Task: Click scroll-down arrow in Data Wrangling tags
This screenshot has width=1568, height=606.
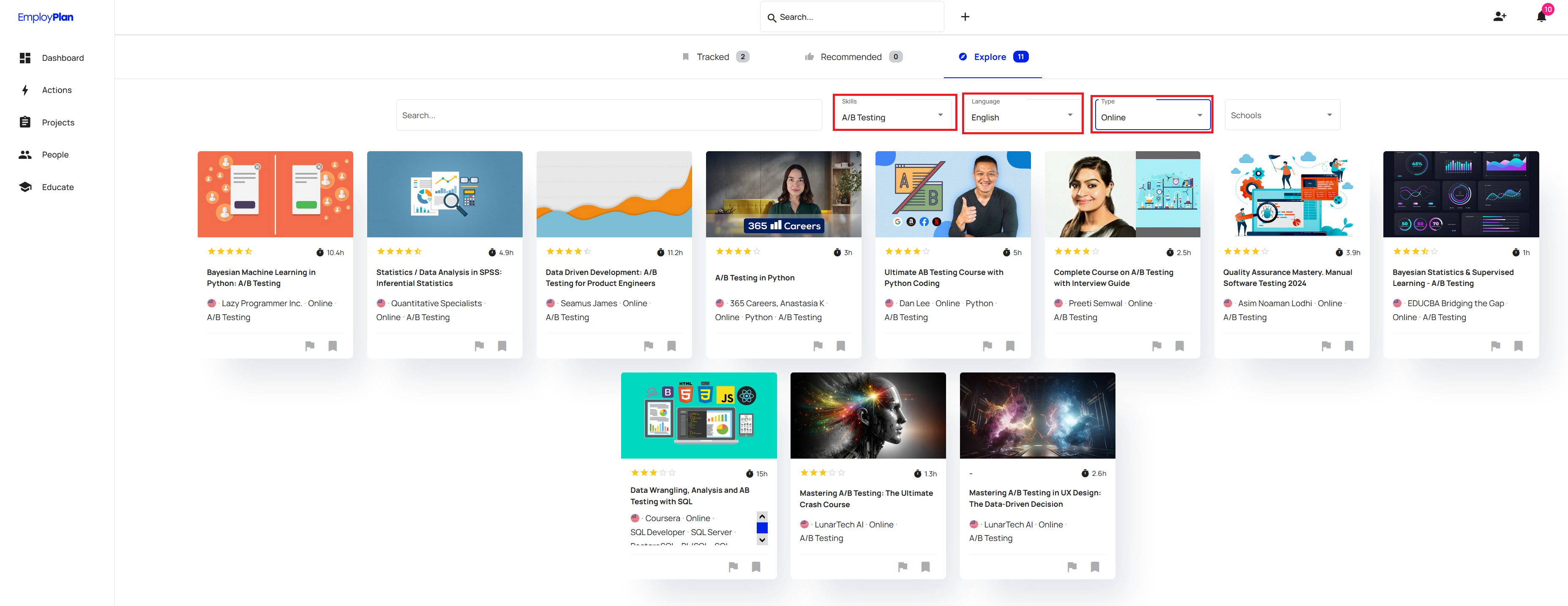Action: tap(762, 540)
